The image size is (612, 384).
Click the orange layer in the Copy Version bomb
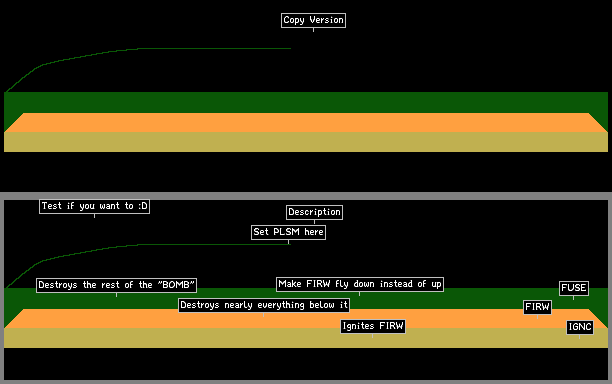tap(306, 123)
